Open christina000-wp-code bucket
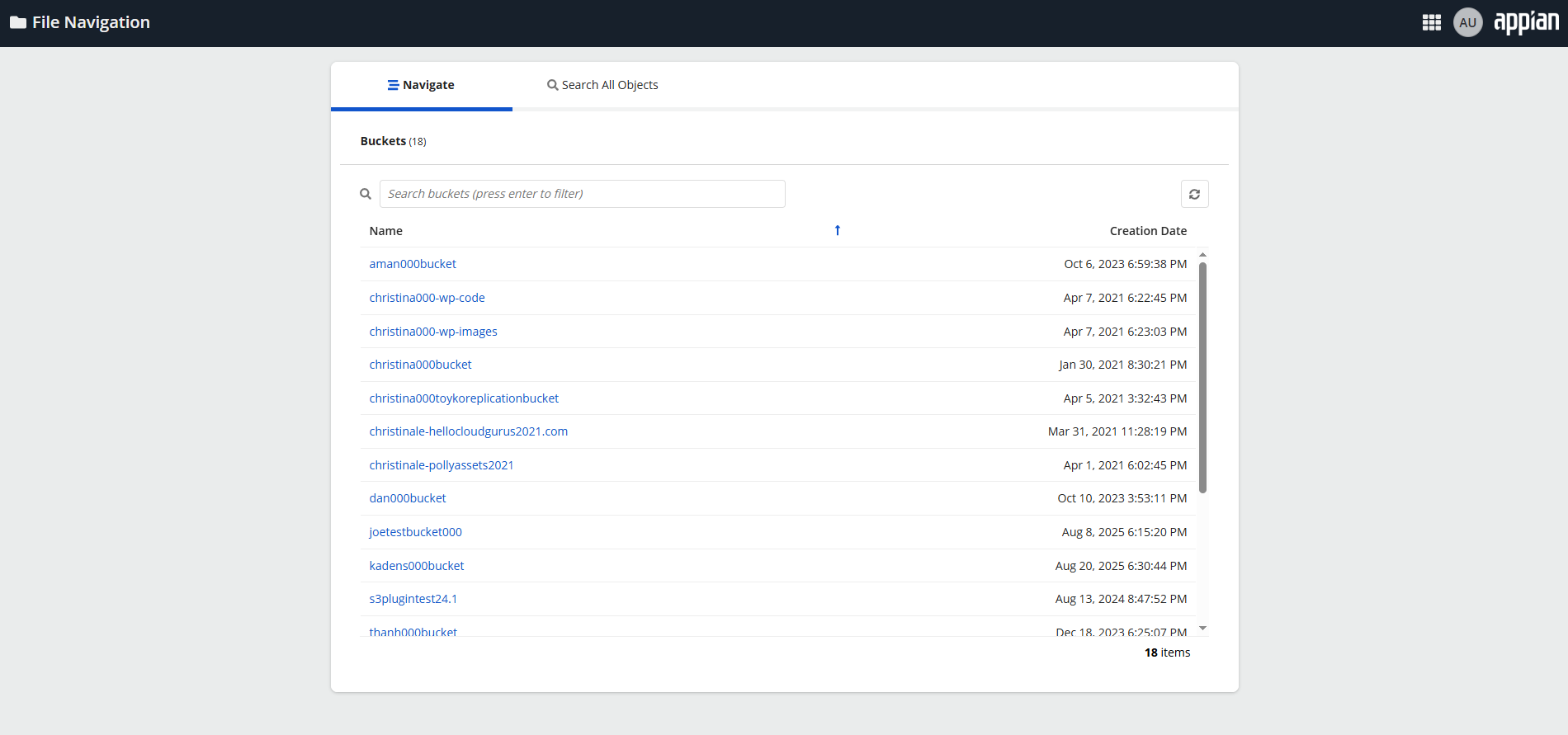Viewport: 1568px width, 735px height. click(x=427, y=298)
